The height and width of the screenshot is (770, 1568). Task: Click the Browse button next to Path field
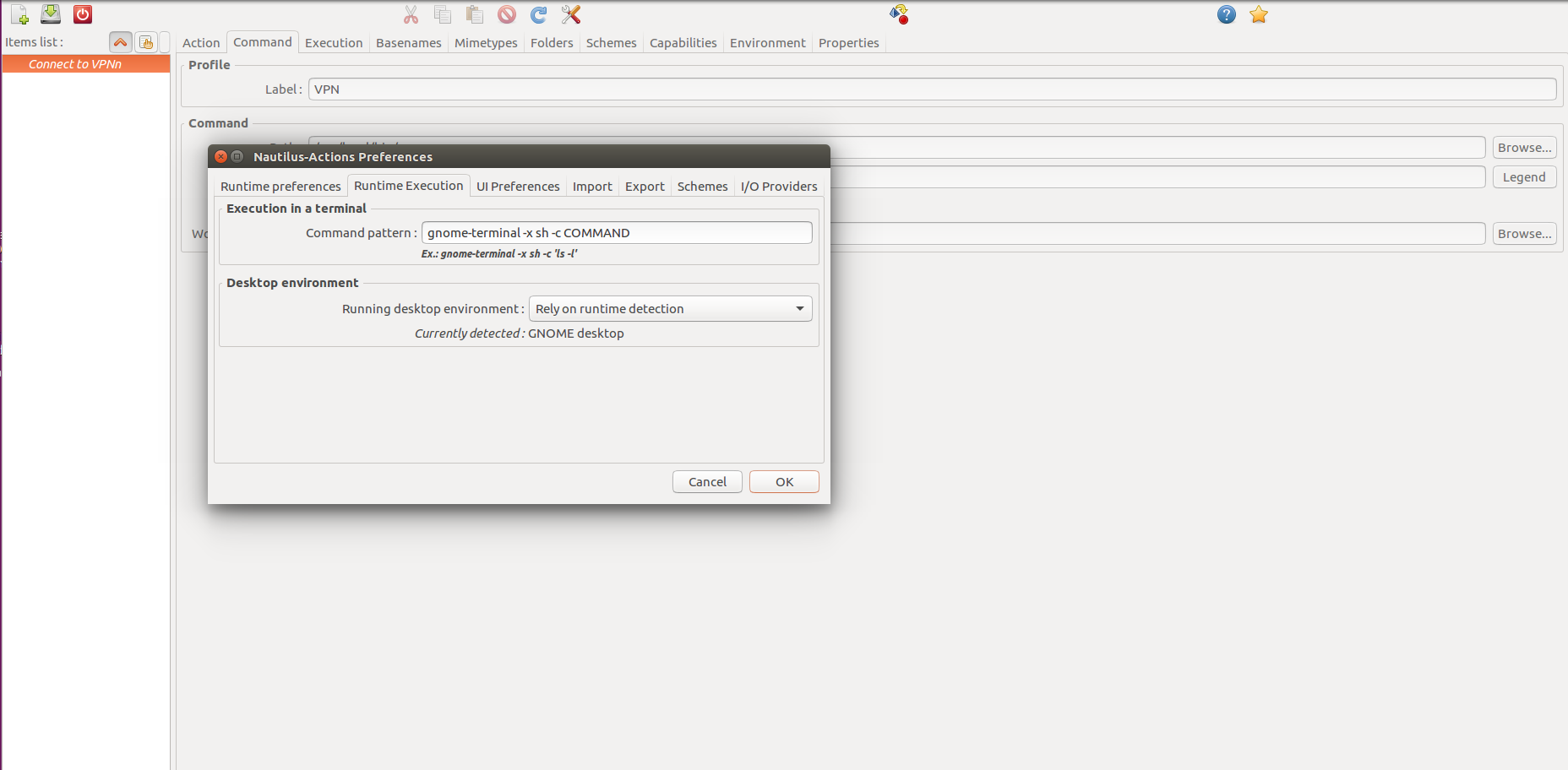coord(1524,148)
